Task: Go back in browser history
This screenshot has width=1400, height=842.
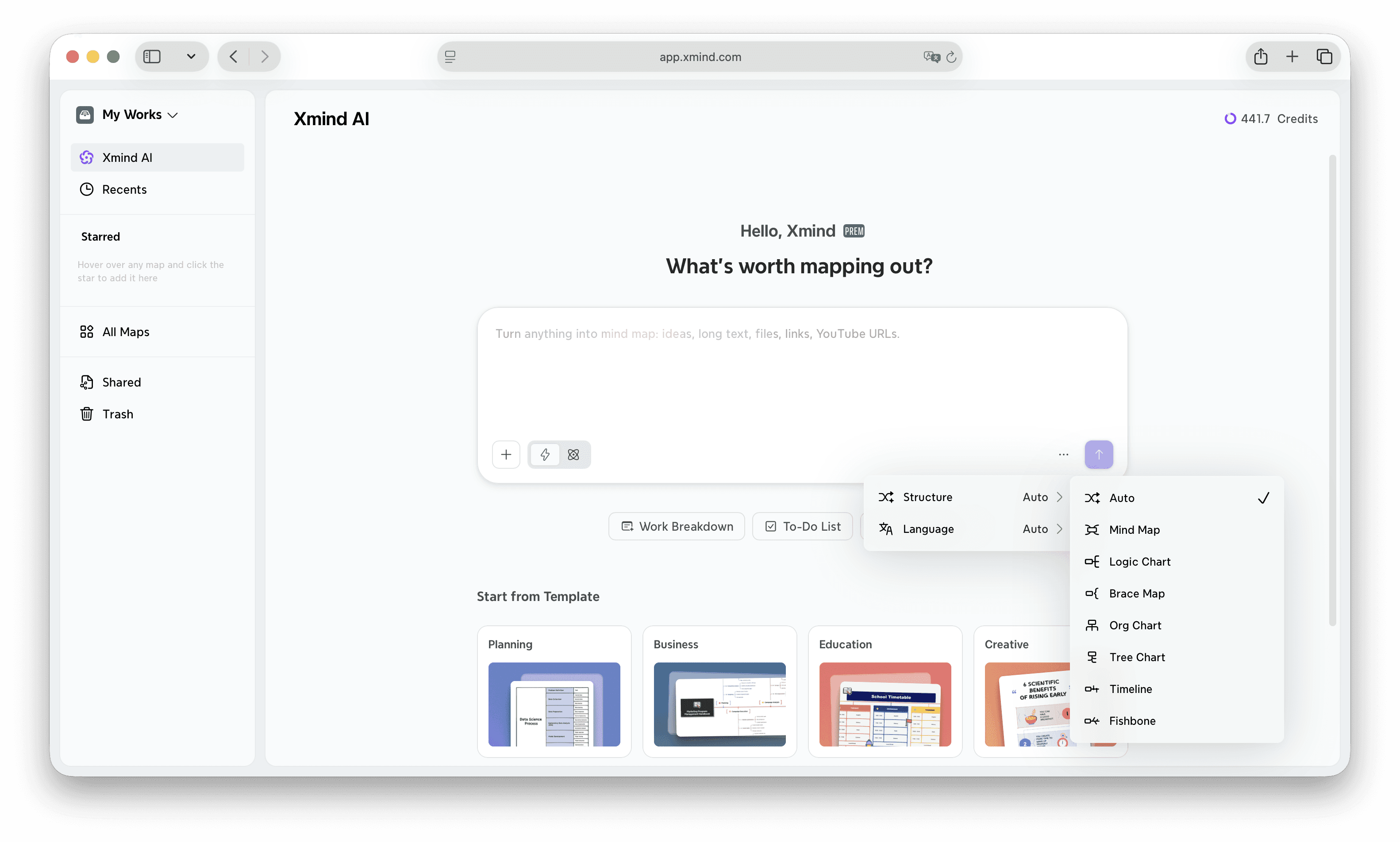Action: coord(233,57)
